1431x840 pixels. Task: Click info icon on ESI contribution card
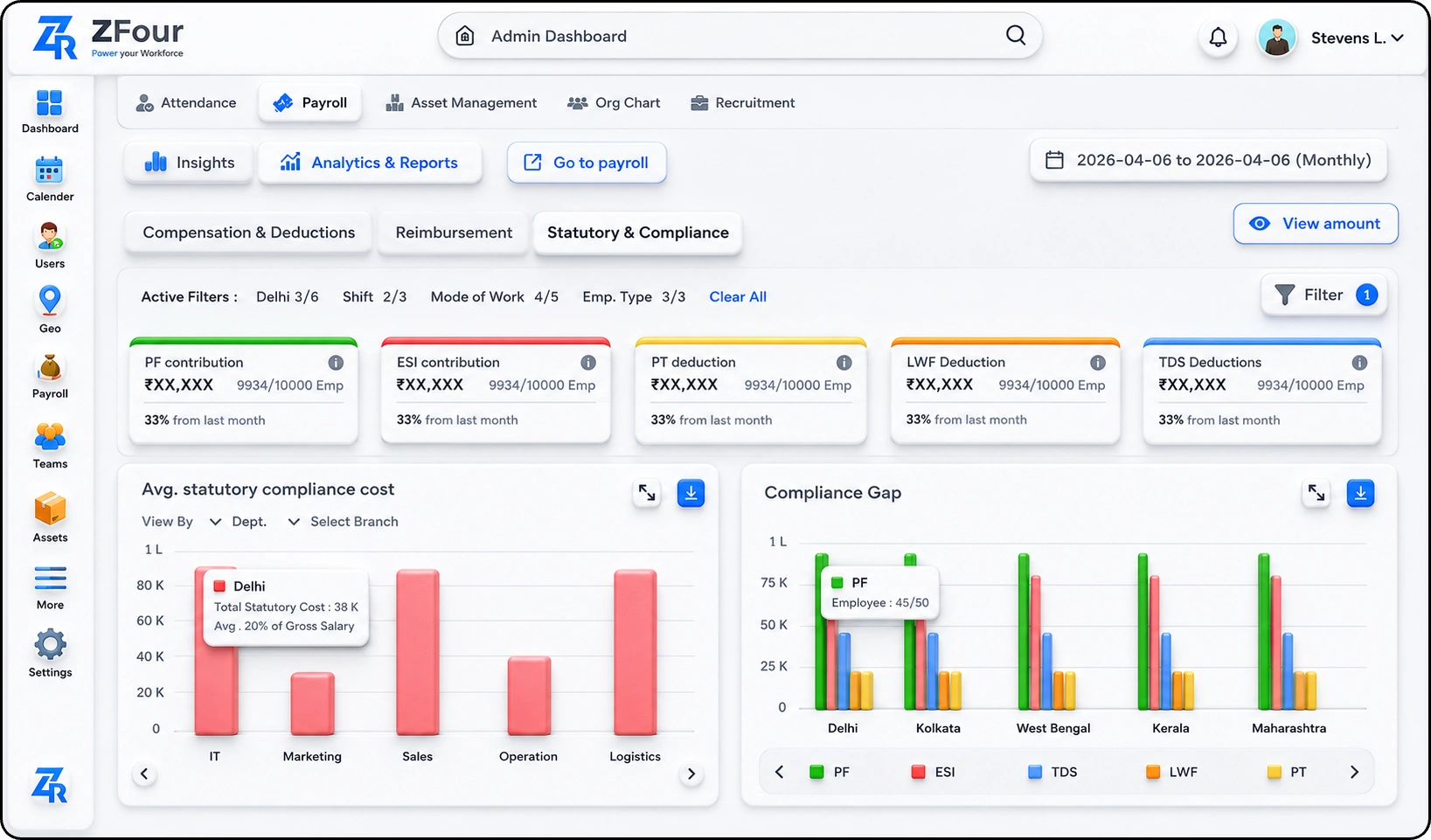588,363
